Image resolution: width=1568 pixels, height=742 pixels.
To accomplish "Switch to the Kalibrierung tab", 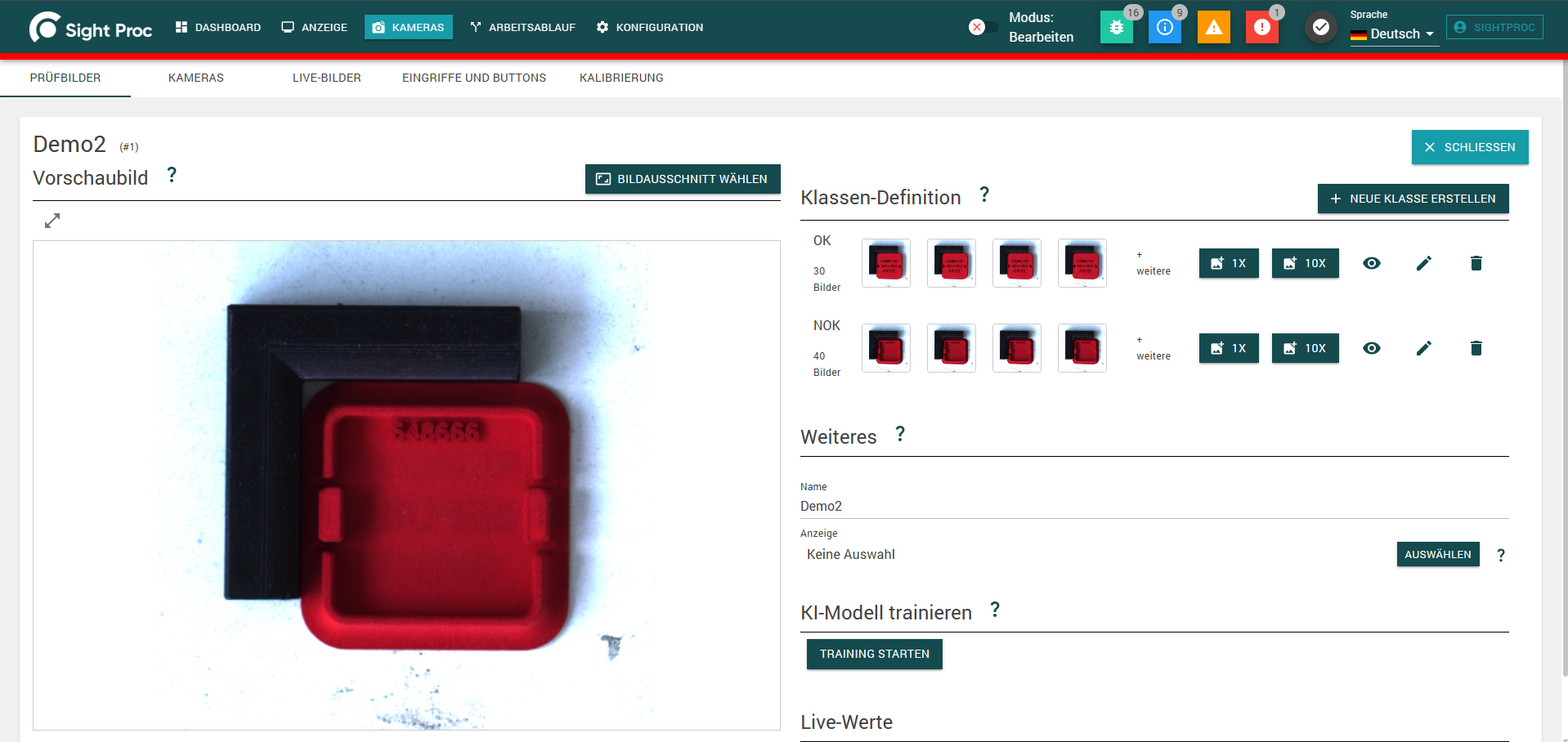I will click(621, 78).
